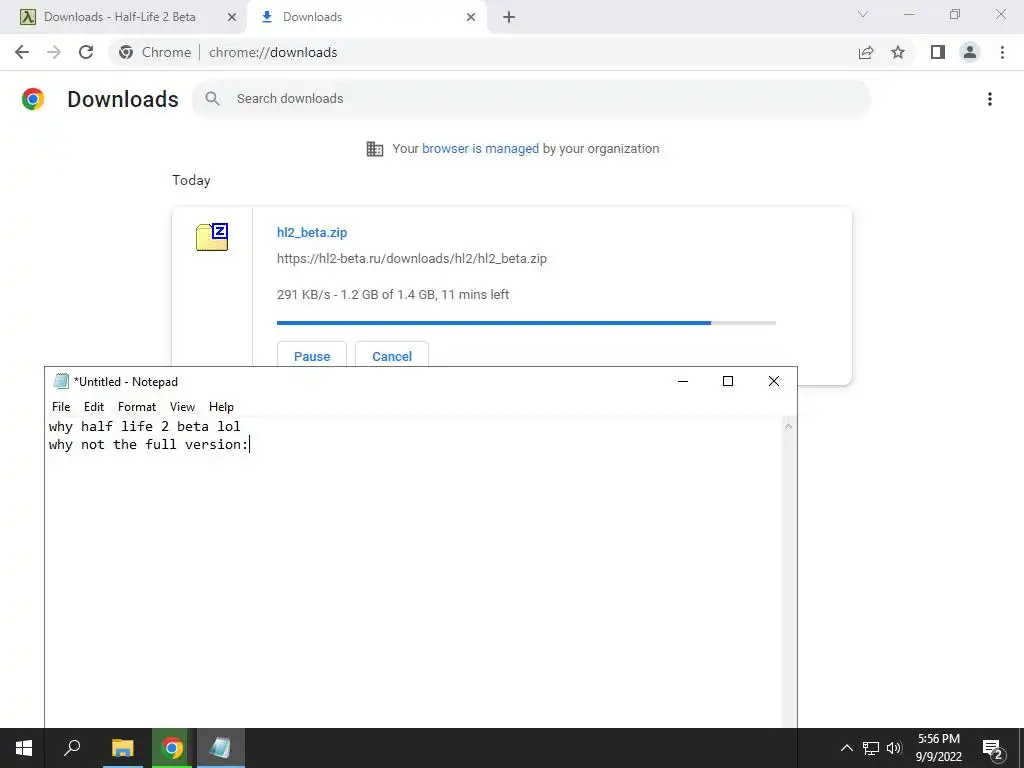Switch to Notepad in the taskbar
Screen dimensions: 1024x768
(220, 748)
